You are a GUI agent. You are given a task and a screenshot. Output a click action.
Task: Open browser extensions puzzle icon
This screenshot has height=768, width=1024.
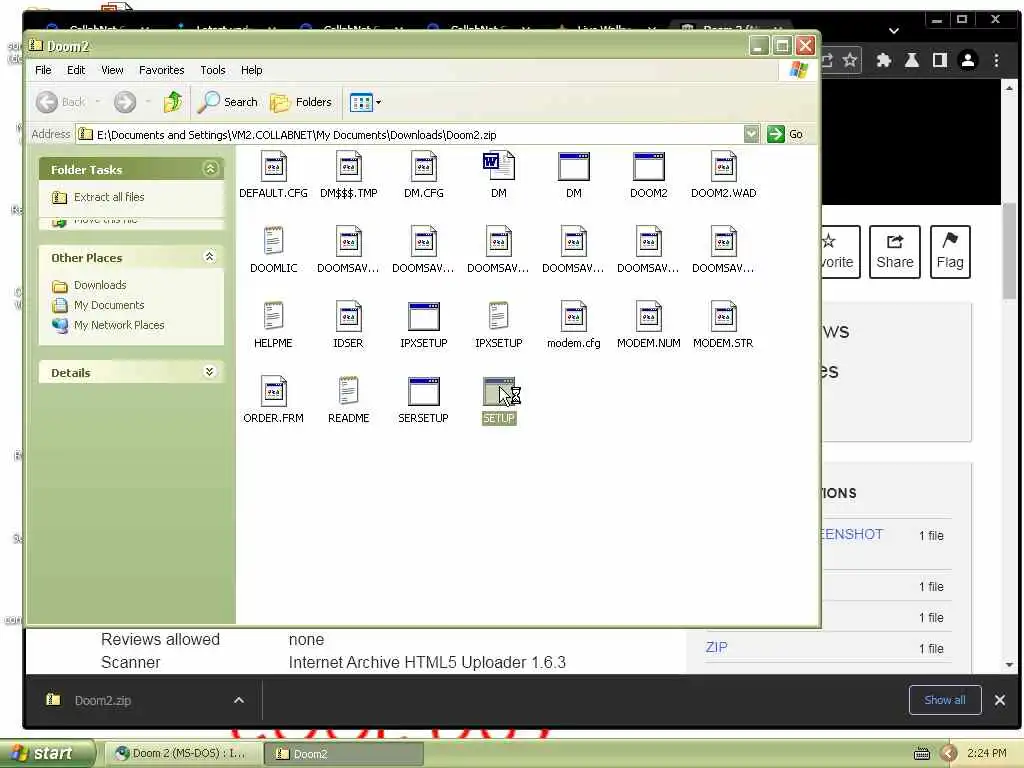pos(884,61)
